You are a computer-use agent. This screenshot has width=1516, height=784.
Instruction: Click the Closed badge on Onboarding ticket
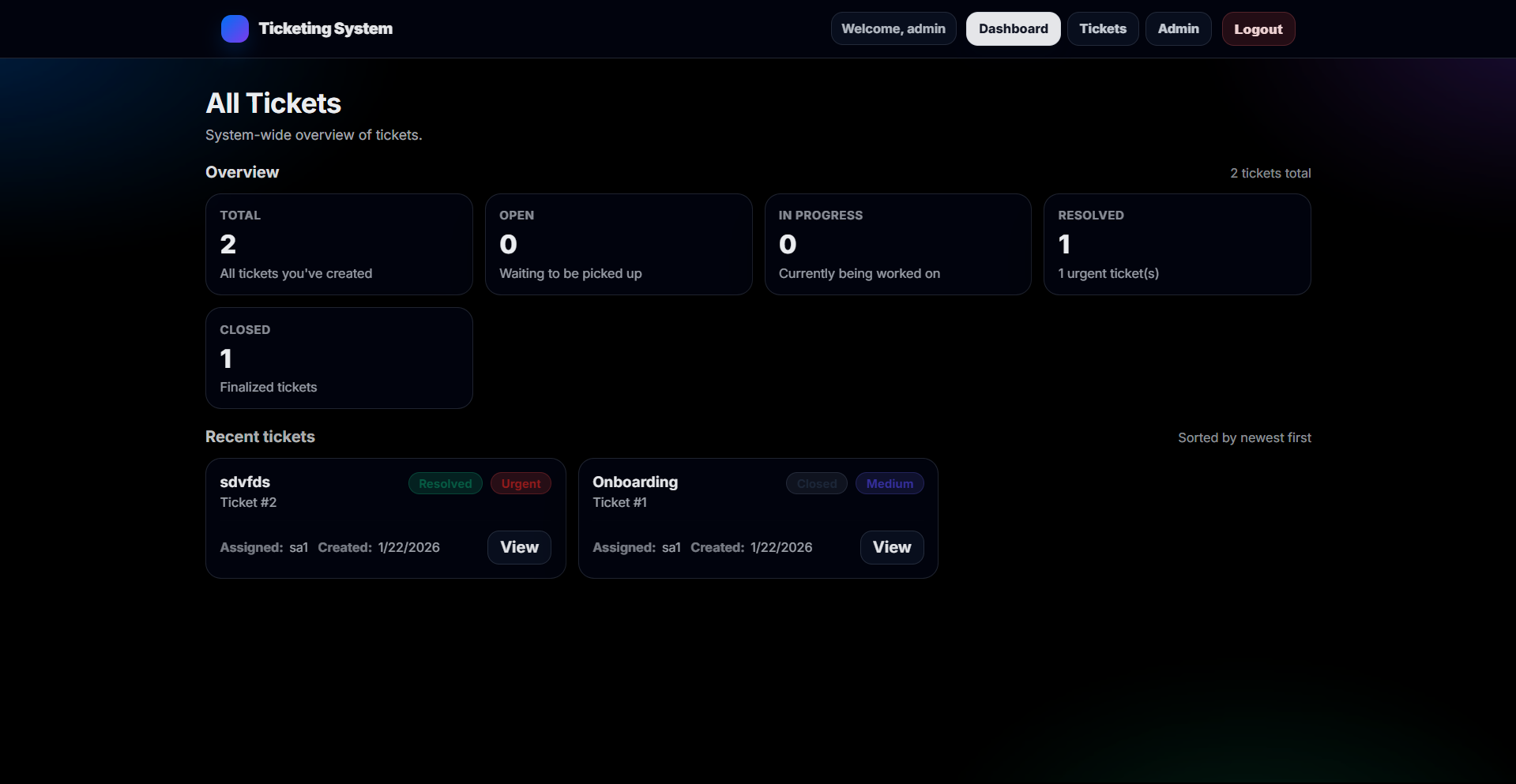tap(816, 482)
